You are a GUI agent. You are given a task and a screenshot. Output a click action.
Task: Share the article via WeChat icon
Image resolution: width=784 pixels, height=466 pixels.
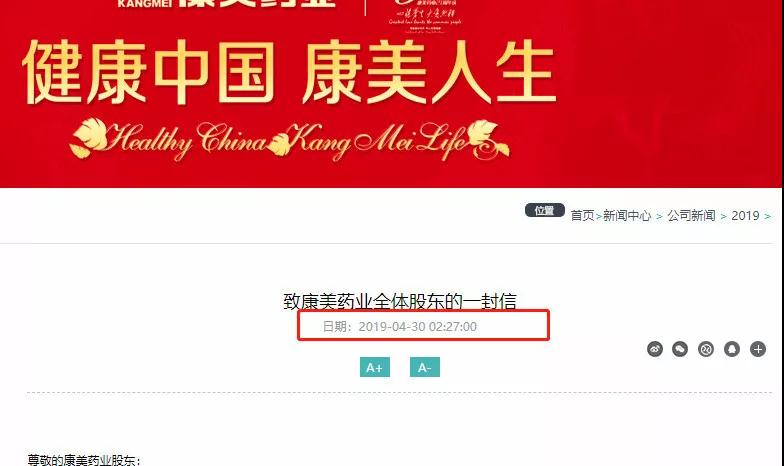tap(680, 349)
